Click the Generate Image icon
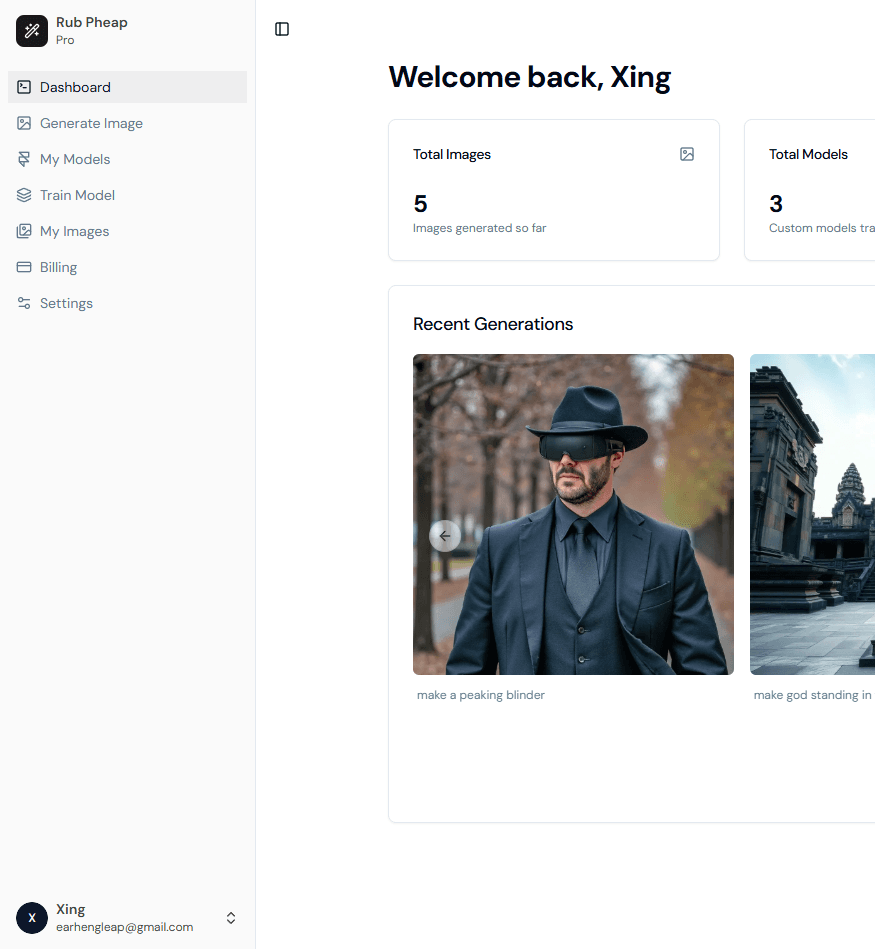 pyautogui.click(x=24, y=123)
